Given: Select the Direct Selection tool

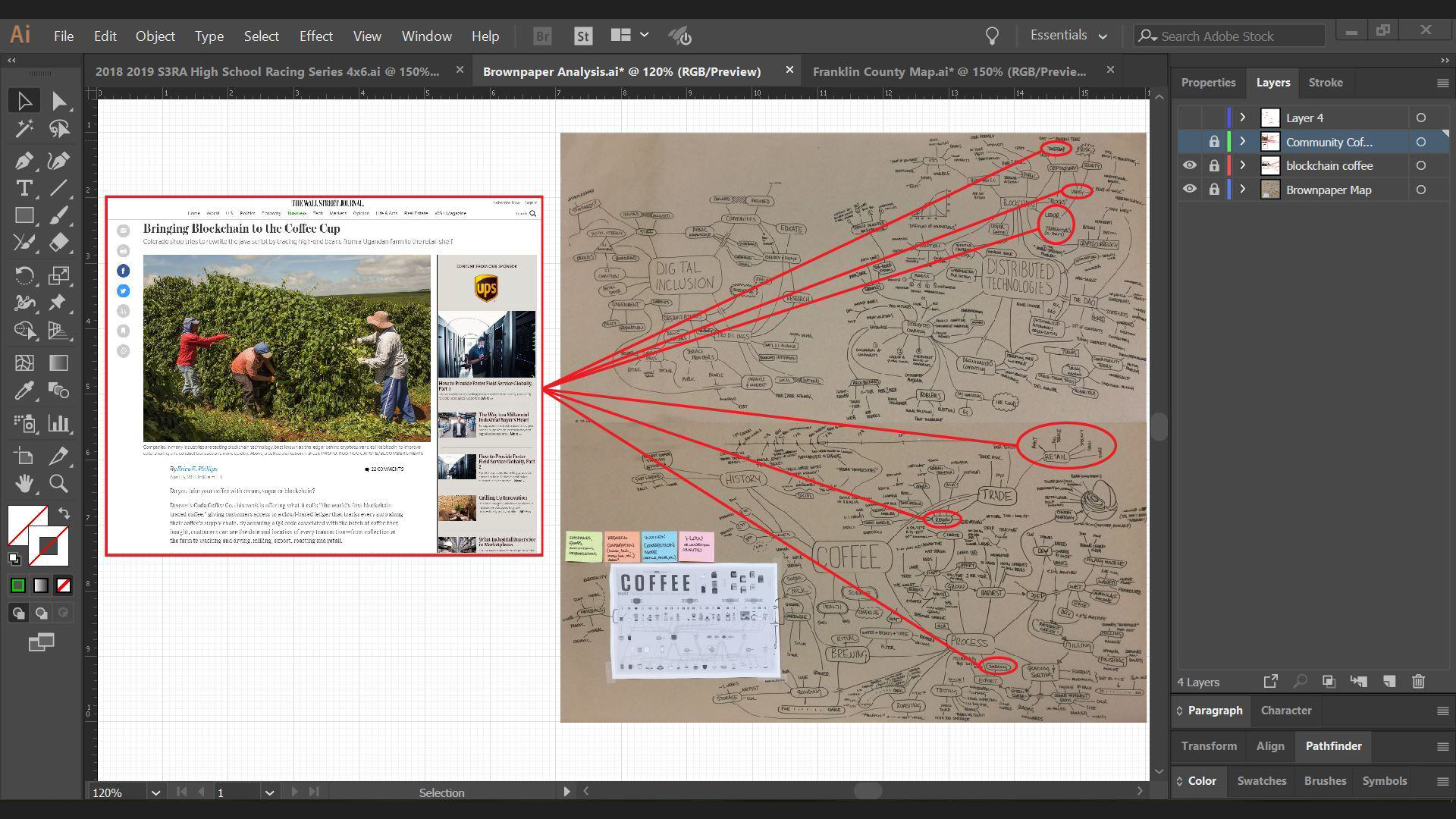Looking at the screenshot, I should tap(59, 101).
